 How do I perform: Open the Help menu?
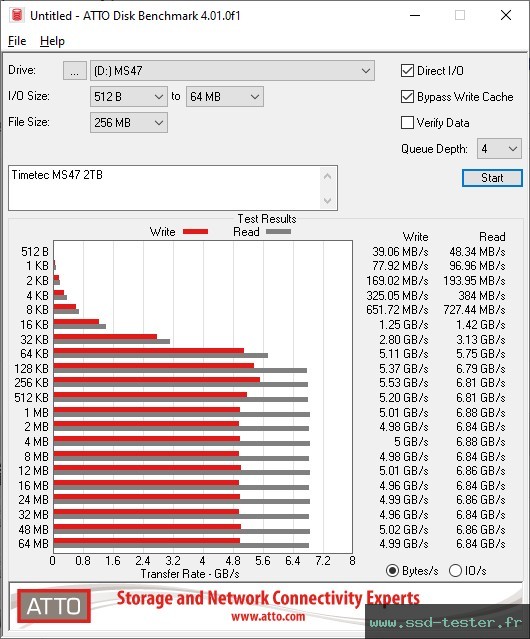point(52,41)
